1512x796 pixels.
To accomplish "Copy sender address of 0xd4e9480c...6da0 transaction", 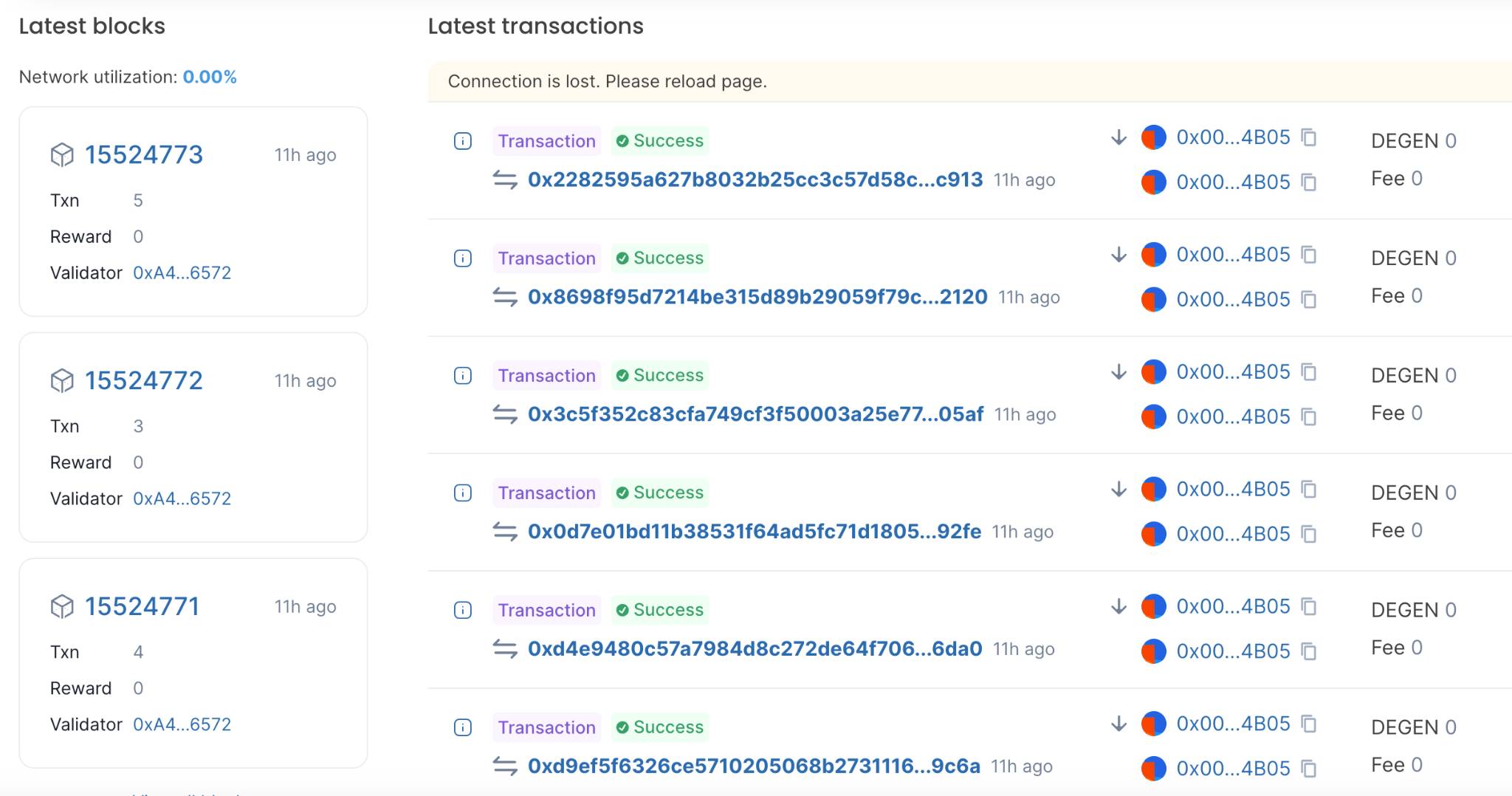I will click(1309, 607).
